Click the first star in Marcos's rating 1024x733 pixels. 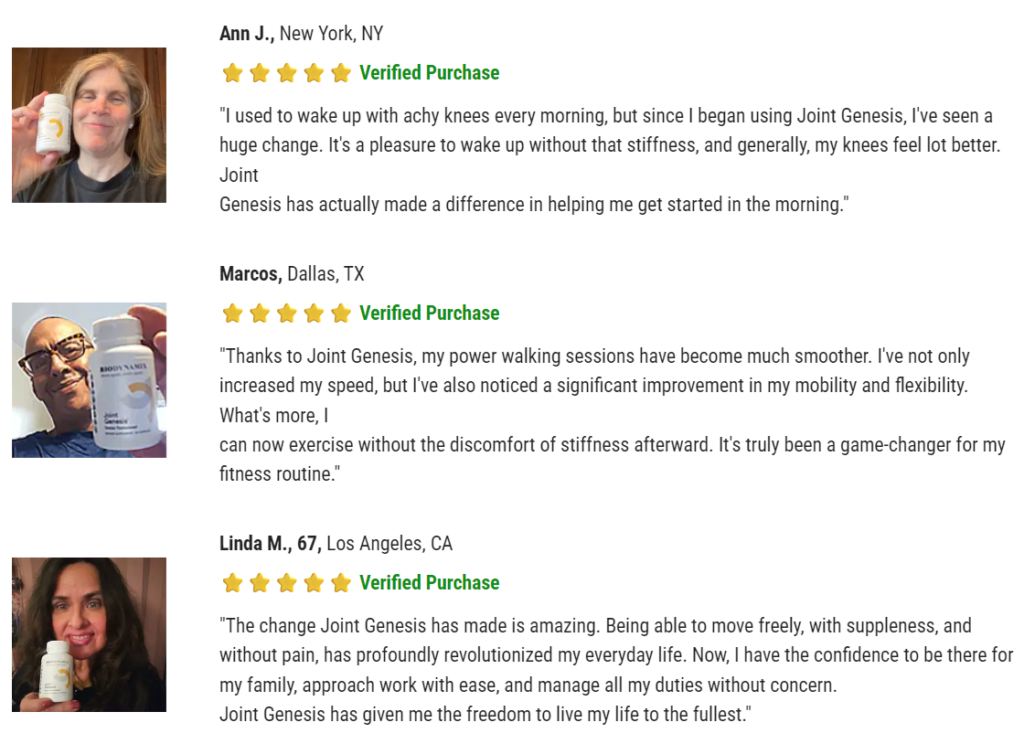233,314
